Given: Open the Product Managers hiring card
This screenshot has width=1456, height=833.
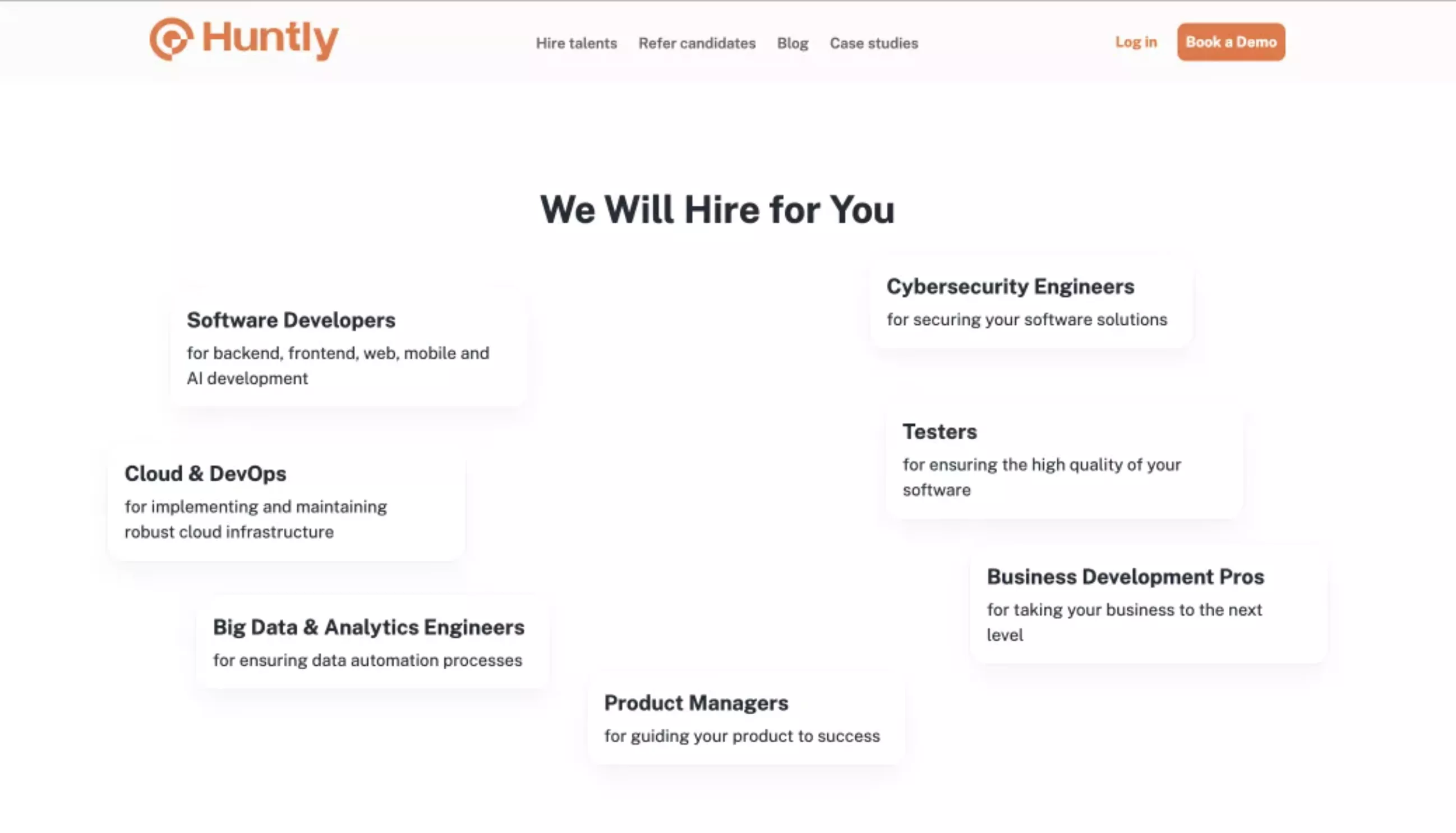Looking at the screenshot, I should 742,717.
